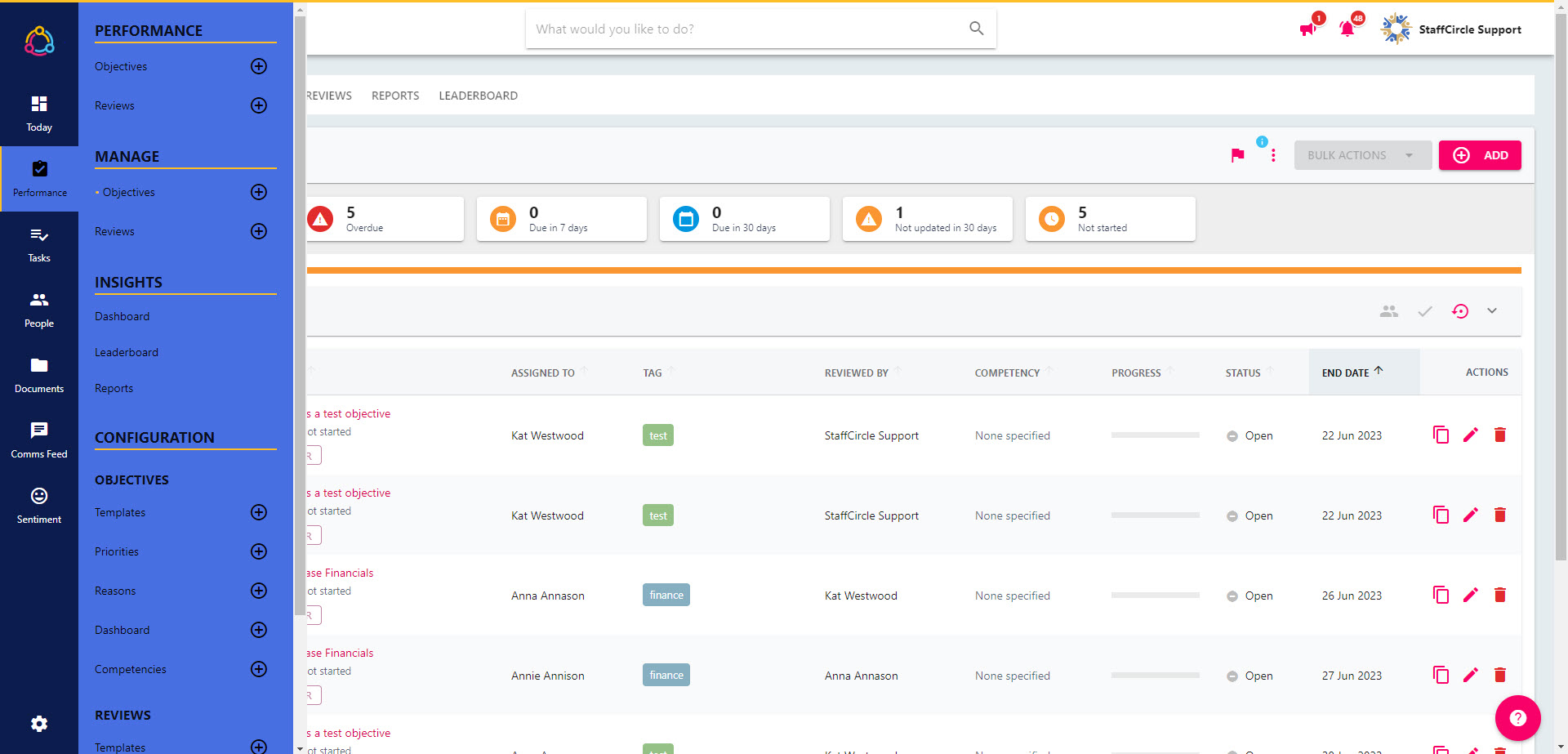Open the Performance section in sidebar
The height and width of the screenshot is (754, 1568).
39,179
